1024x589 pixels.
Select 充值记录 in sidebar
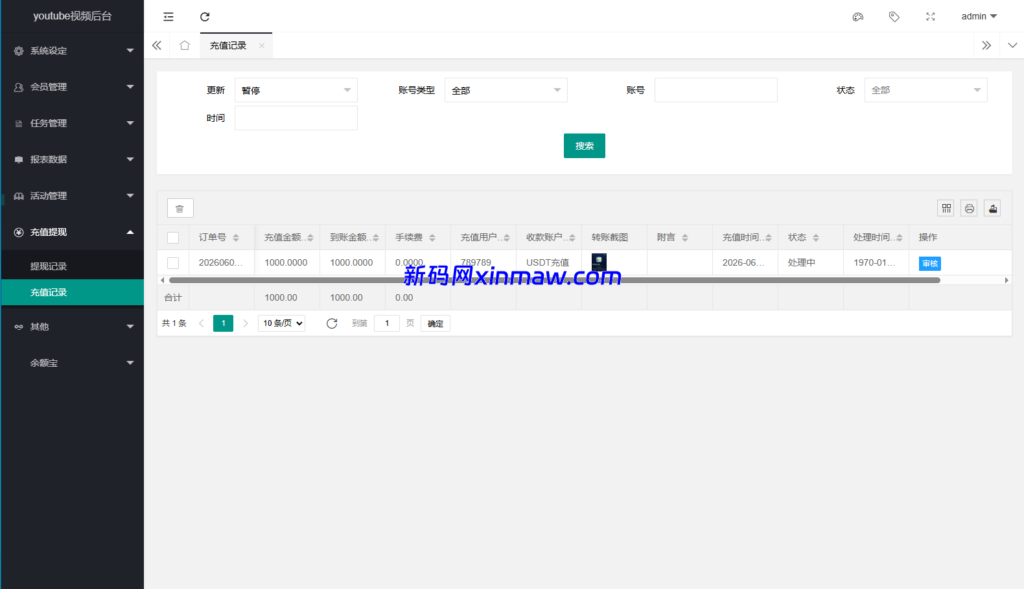coord(72,292)
